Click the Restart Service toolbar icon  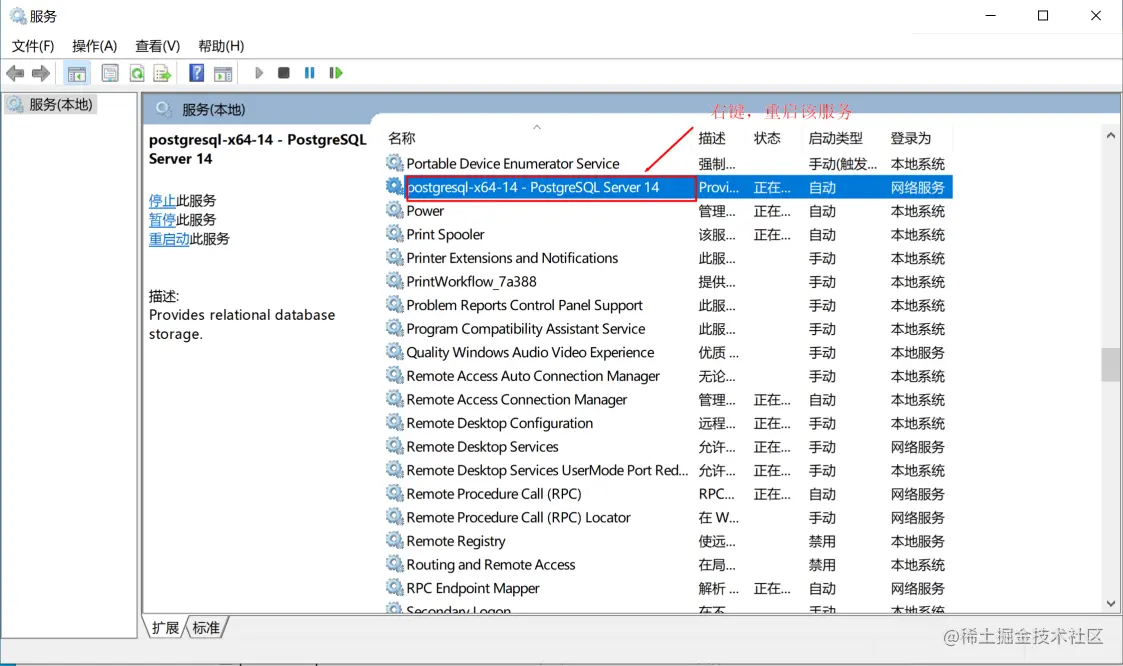pyautogui.click(x=335, y=73)
